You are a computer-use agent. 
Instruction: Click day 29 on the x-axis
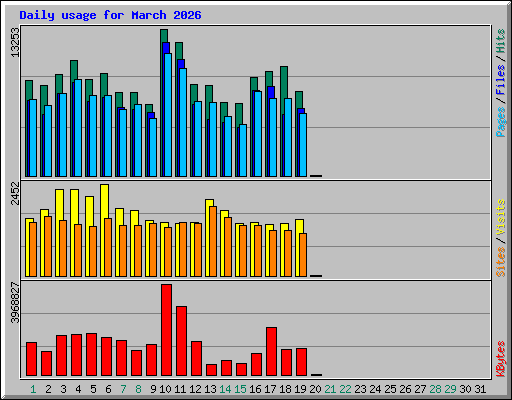[x=450, y=389]
